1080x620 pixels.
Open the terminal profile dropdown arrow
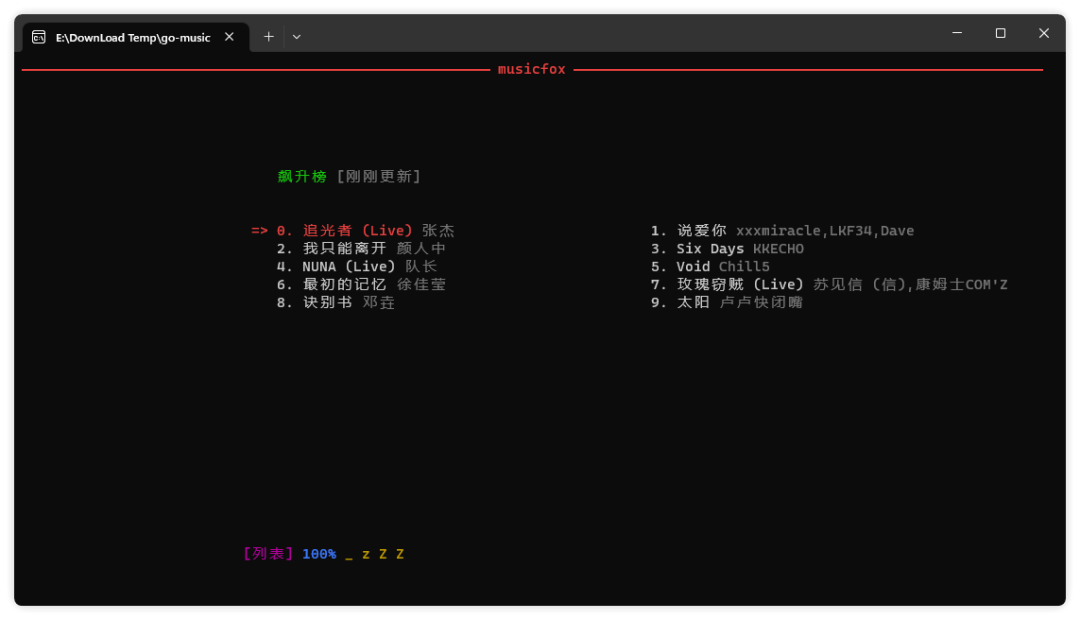tap(297, 37)
